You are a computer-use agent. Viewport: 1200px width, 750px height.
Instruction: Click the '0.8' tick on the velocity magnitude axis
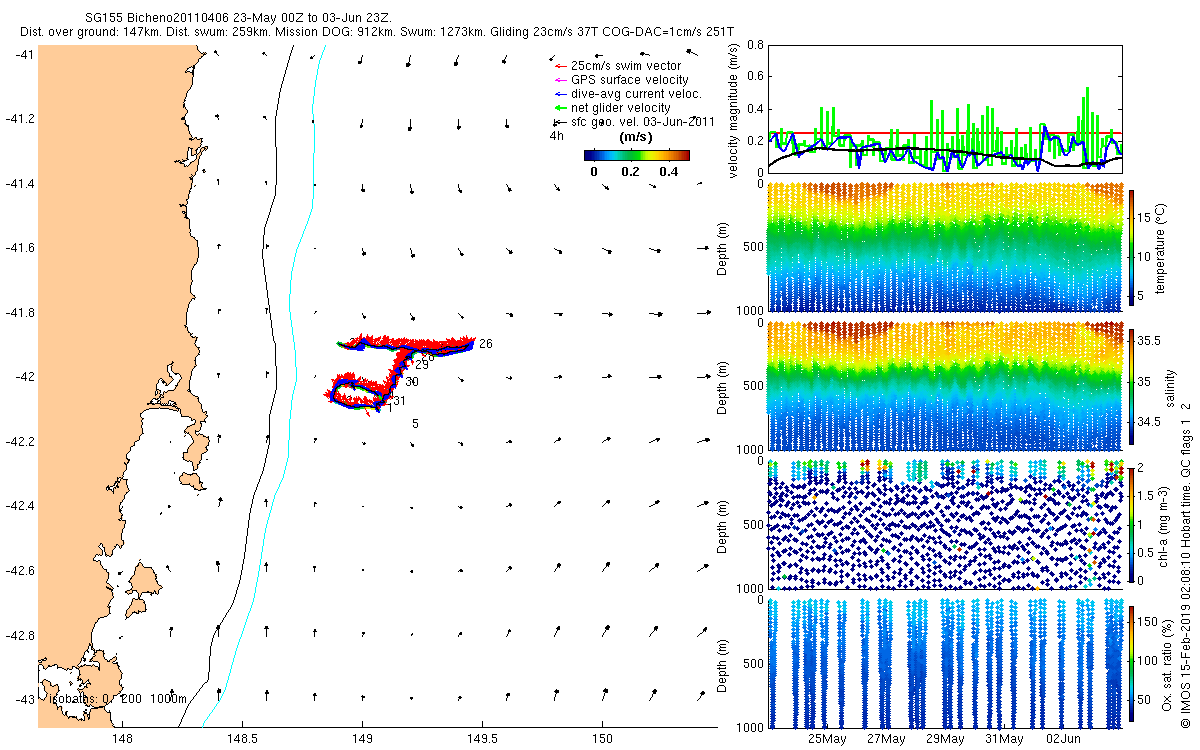point(756,46)
